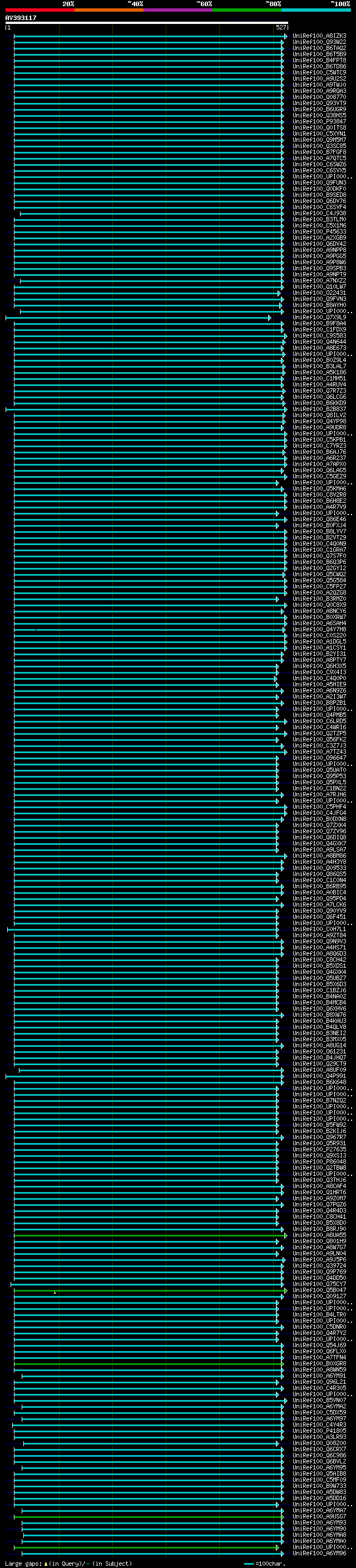
Task: Click the red 20% identity legend segment
Action: click(39, 10)
